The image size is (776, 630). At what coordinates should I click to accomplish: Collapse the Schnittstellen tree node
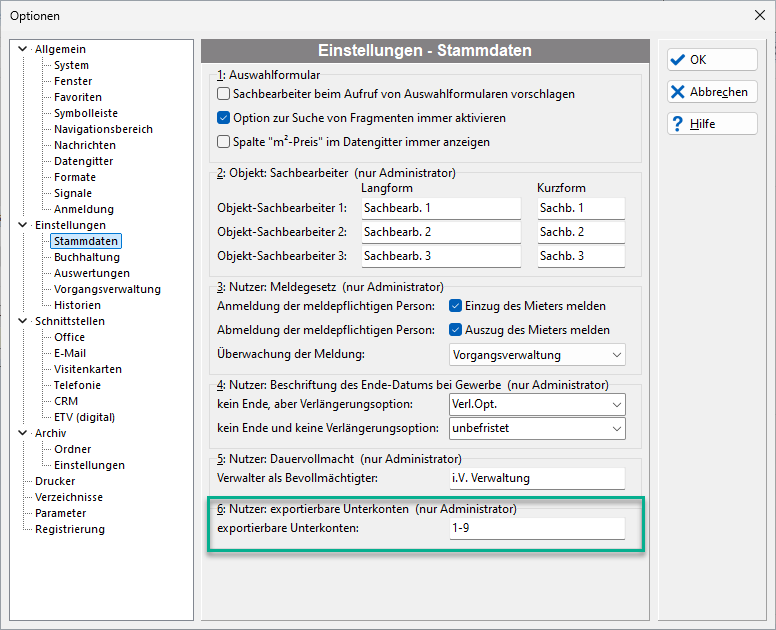tap(22, 321)
